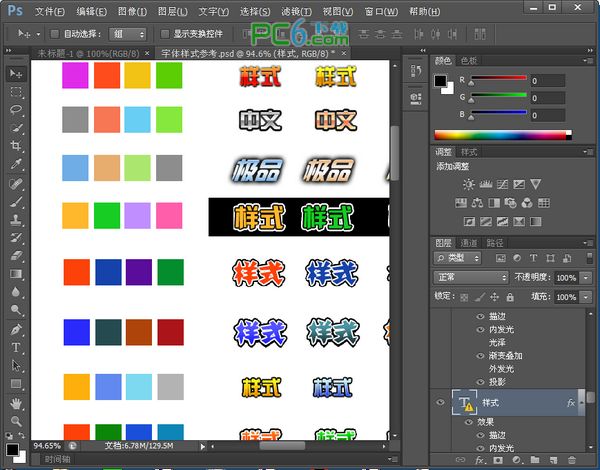This screenshot has height=470, width=600.
Task: Select the Eyedropper tool
Action: coord(16,164)
